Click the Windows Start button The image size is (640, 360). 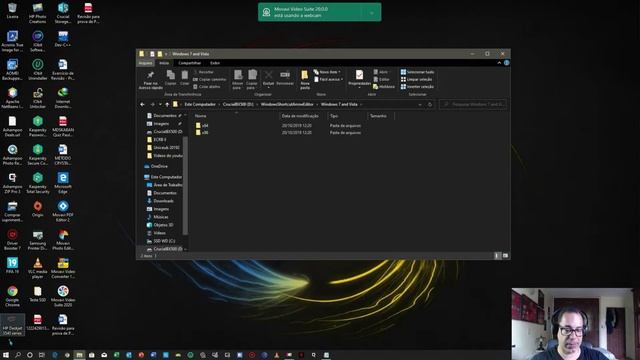point(6,355)
